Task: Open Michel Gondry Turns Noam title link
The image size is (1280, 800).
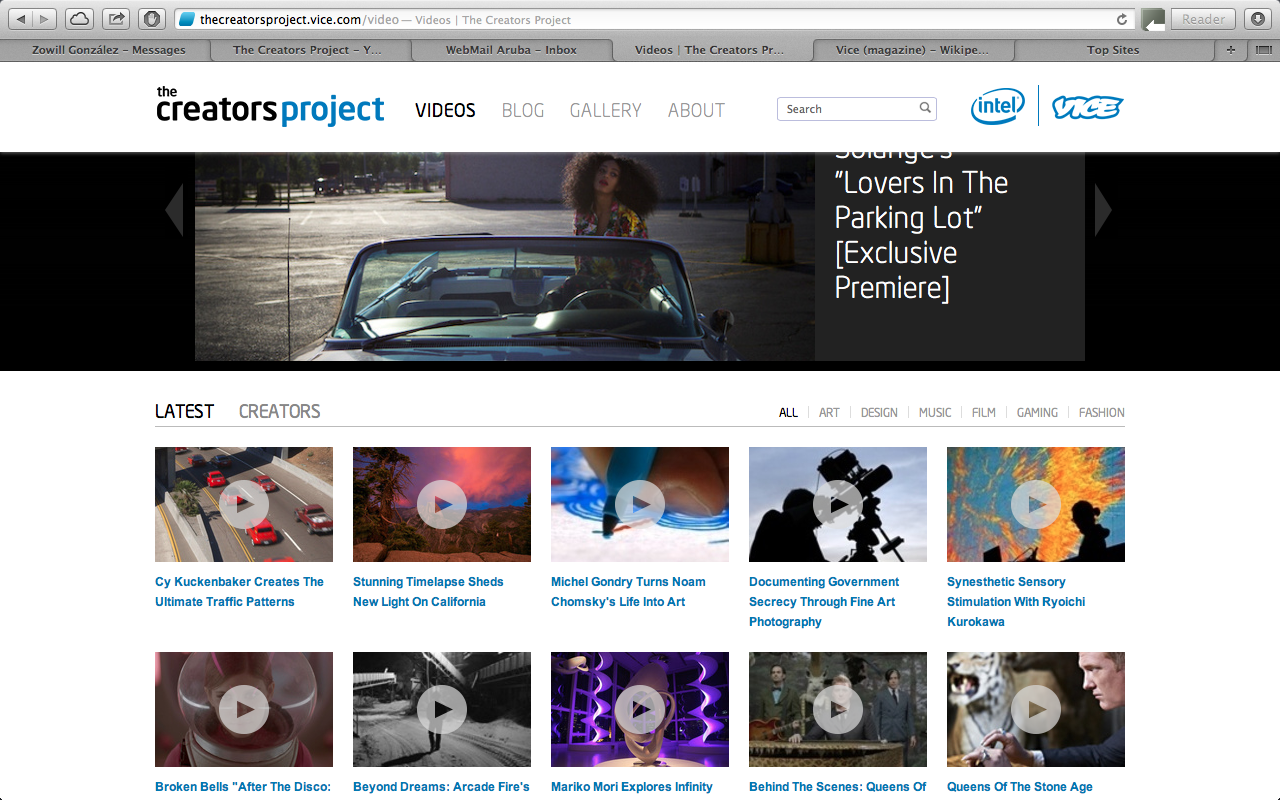Action: coord(628,592)
